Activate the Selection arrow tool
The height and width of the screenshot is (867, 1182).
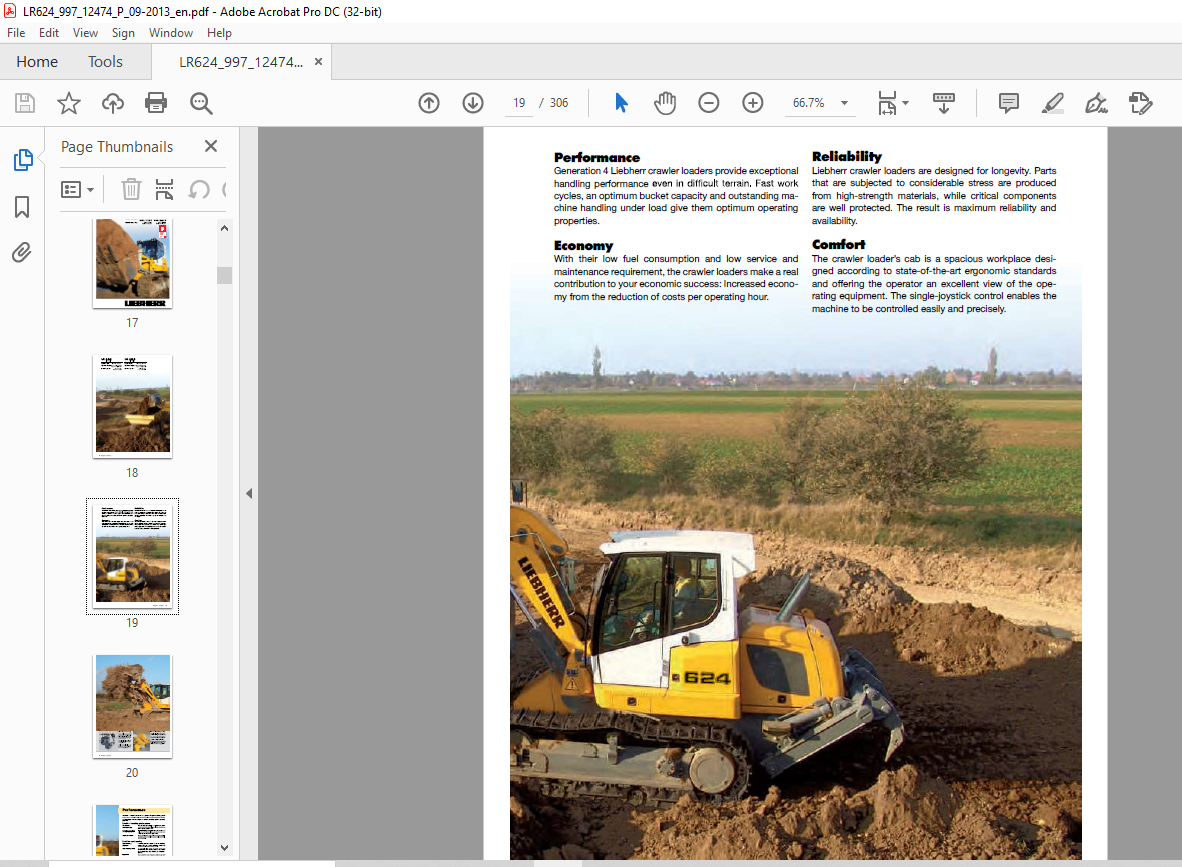coord(621,103)
